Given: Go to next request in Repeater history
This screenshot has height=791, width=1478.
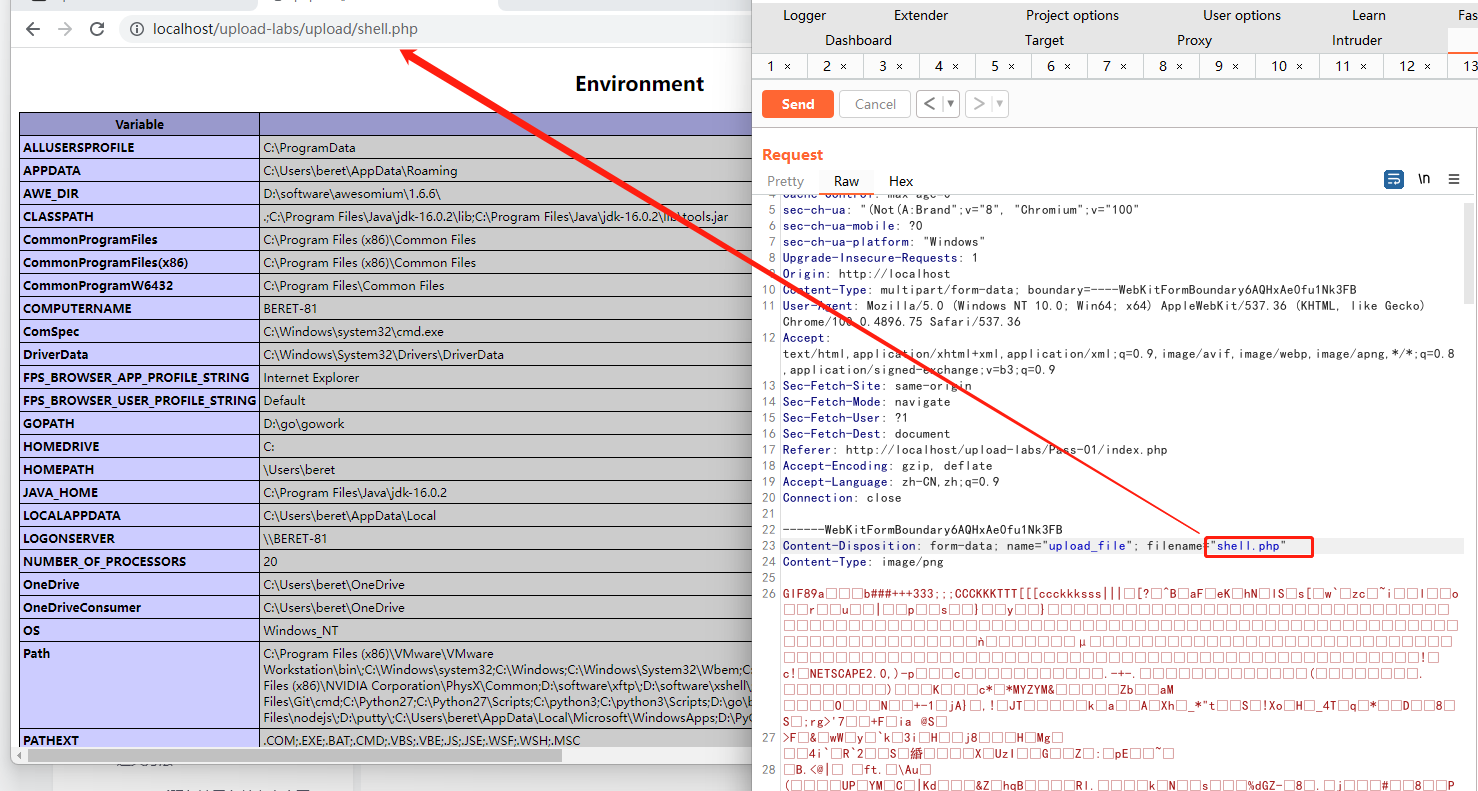Looking at the screenshot, I should [x=978, y=104].
